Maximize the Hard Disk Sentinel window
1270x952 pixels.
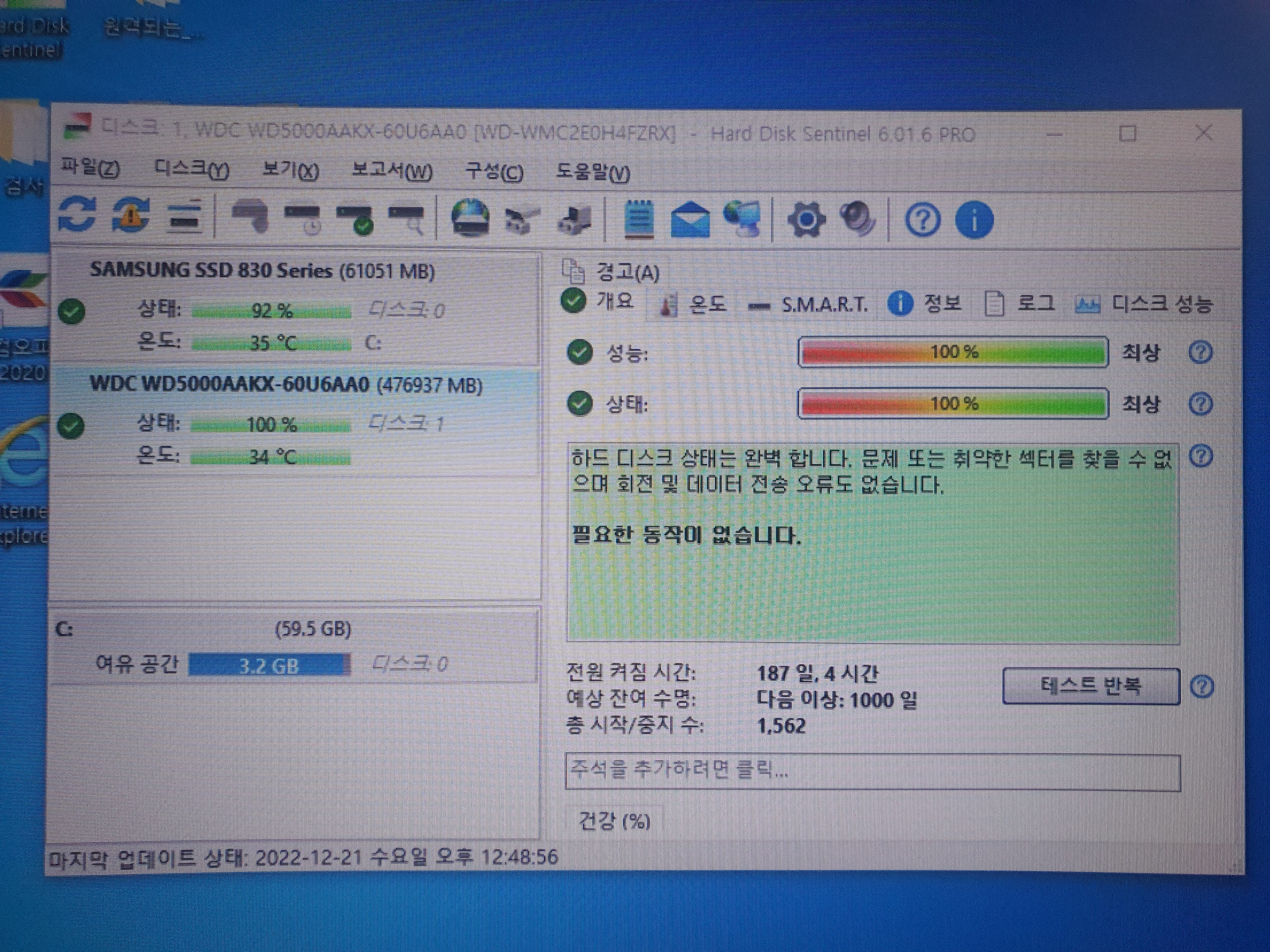click(x=1128, y=134)
